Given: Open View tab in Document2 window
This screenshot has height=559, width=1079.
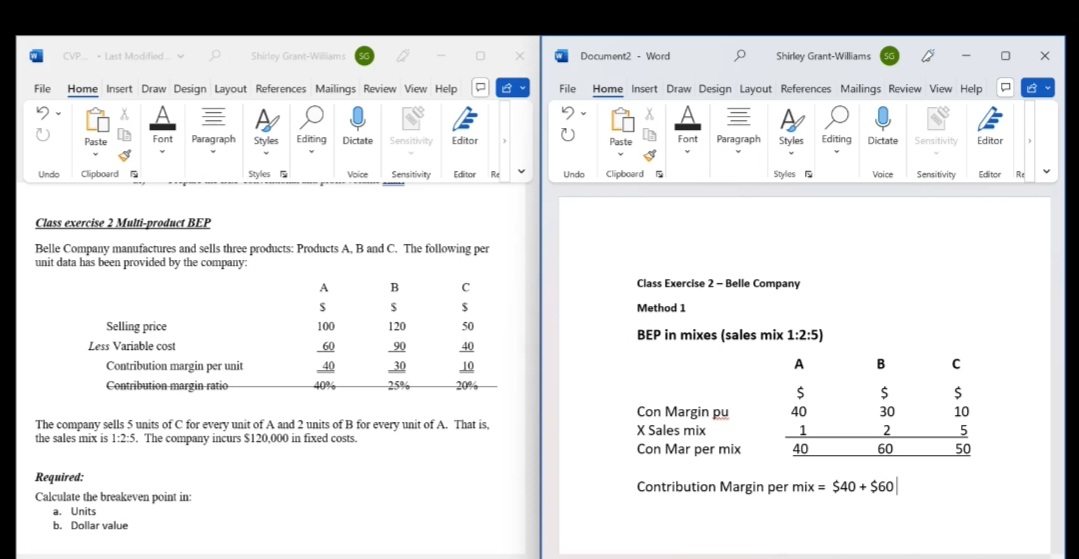Looking at the screenshot, I should [x=941, y=88].
